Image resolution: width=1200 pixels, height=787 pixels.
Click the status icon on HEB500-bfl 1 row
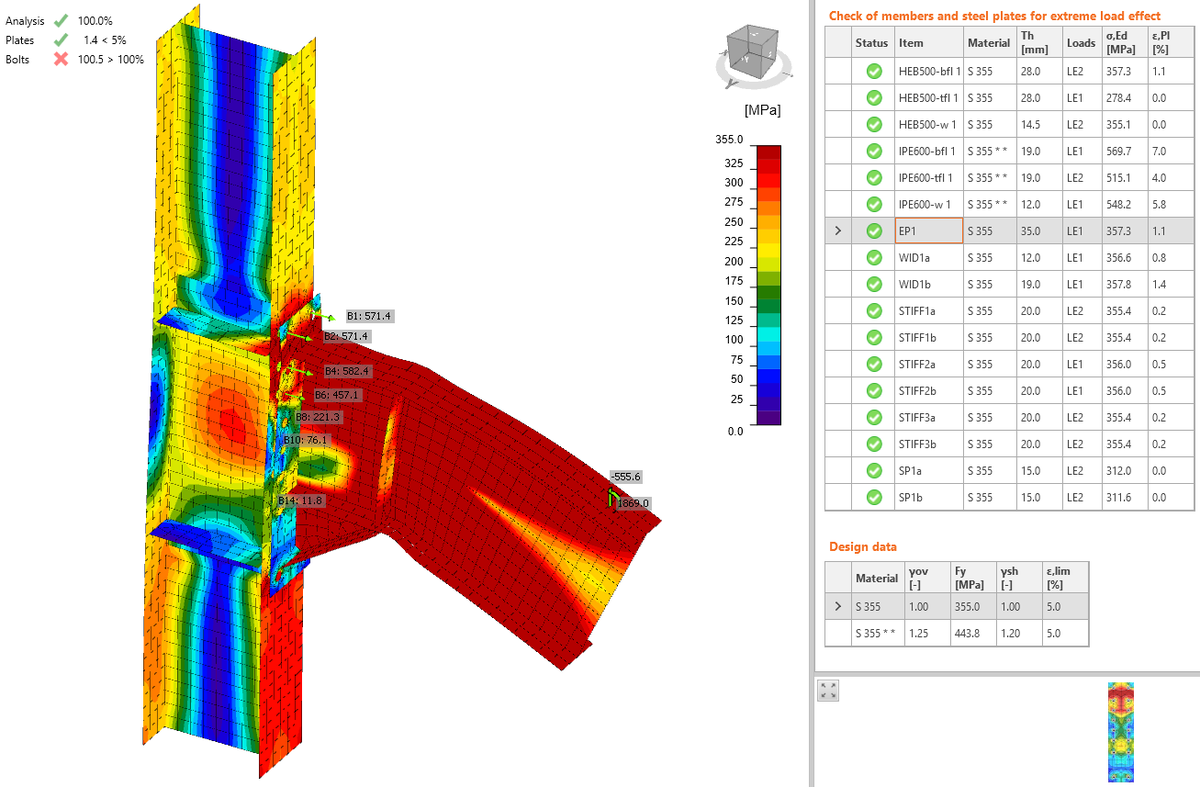click(x=873, y=71)
